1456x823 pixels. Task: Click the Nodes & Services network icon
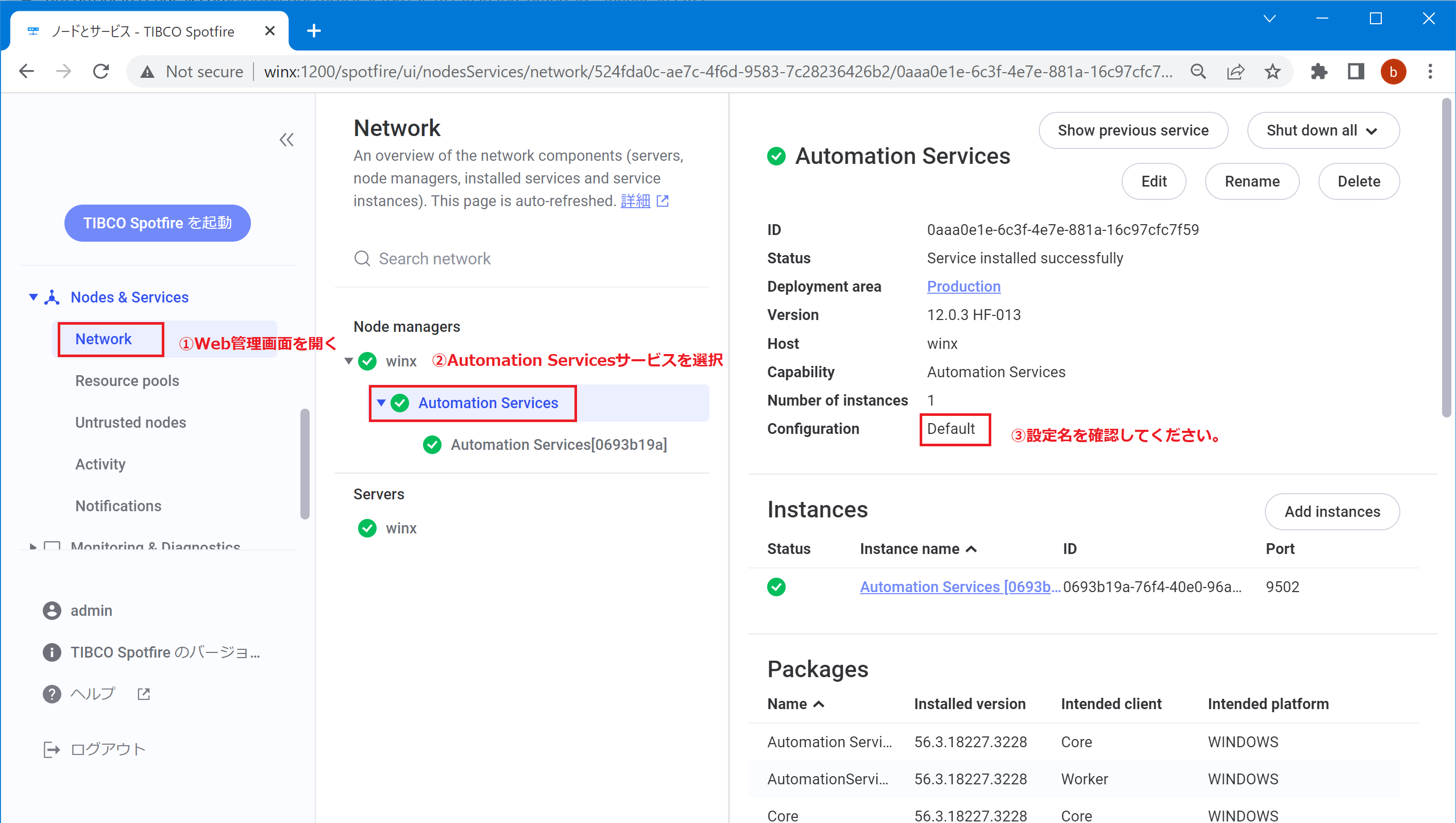[52, 297]
